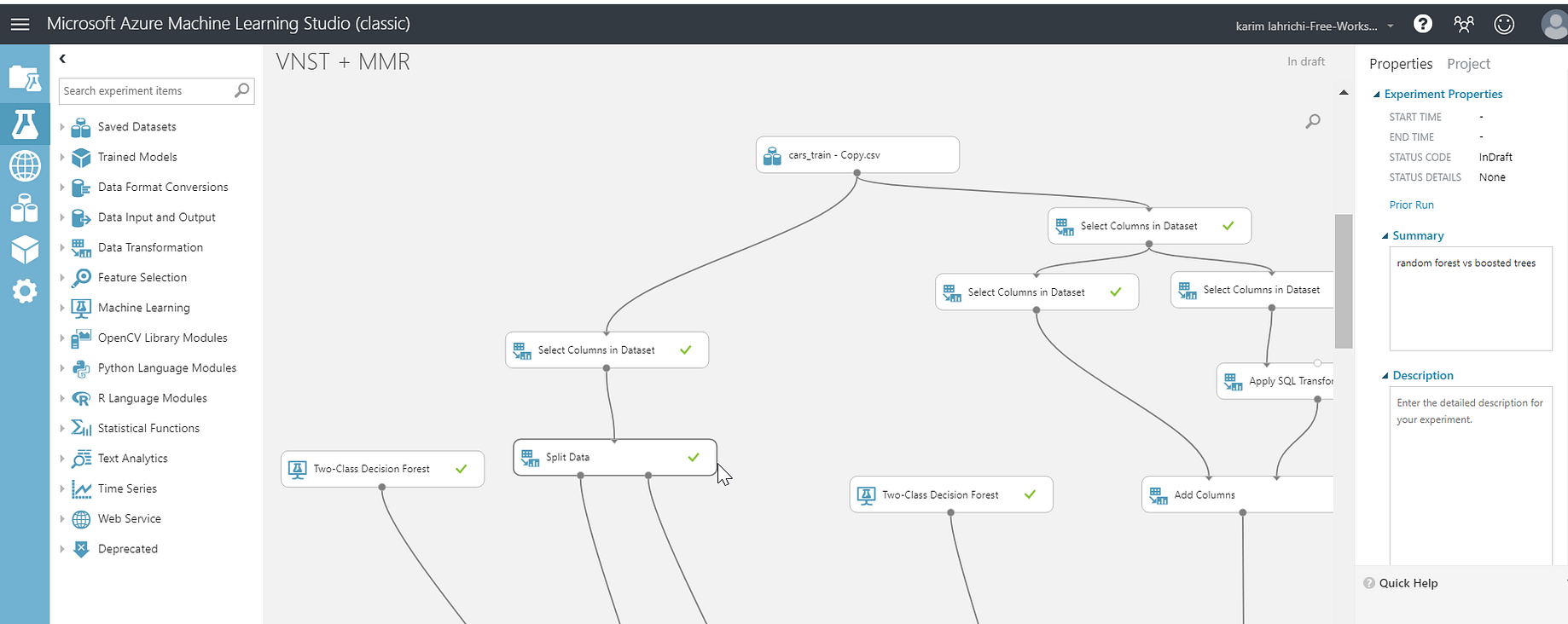This screenshot has height=624, width=1568.
Task: Open Settings gear icon in sidebar
Action: (25, 292)
